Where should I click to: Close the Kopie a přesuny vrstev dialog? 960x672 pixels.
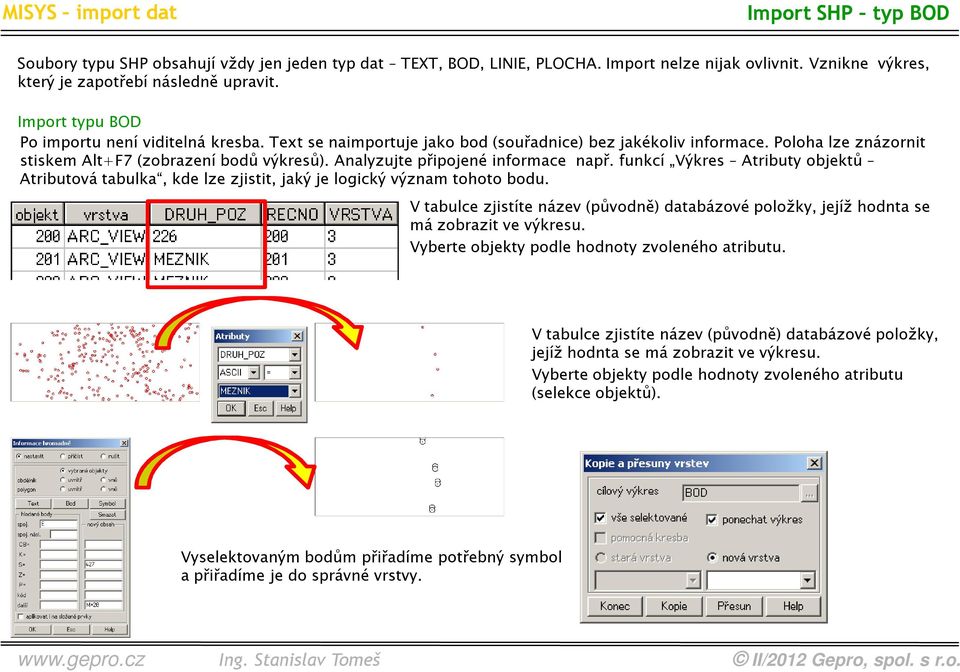(x=814, y=463)
